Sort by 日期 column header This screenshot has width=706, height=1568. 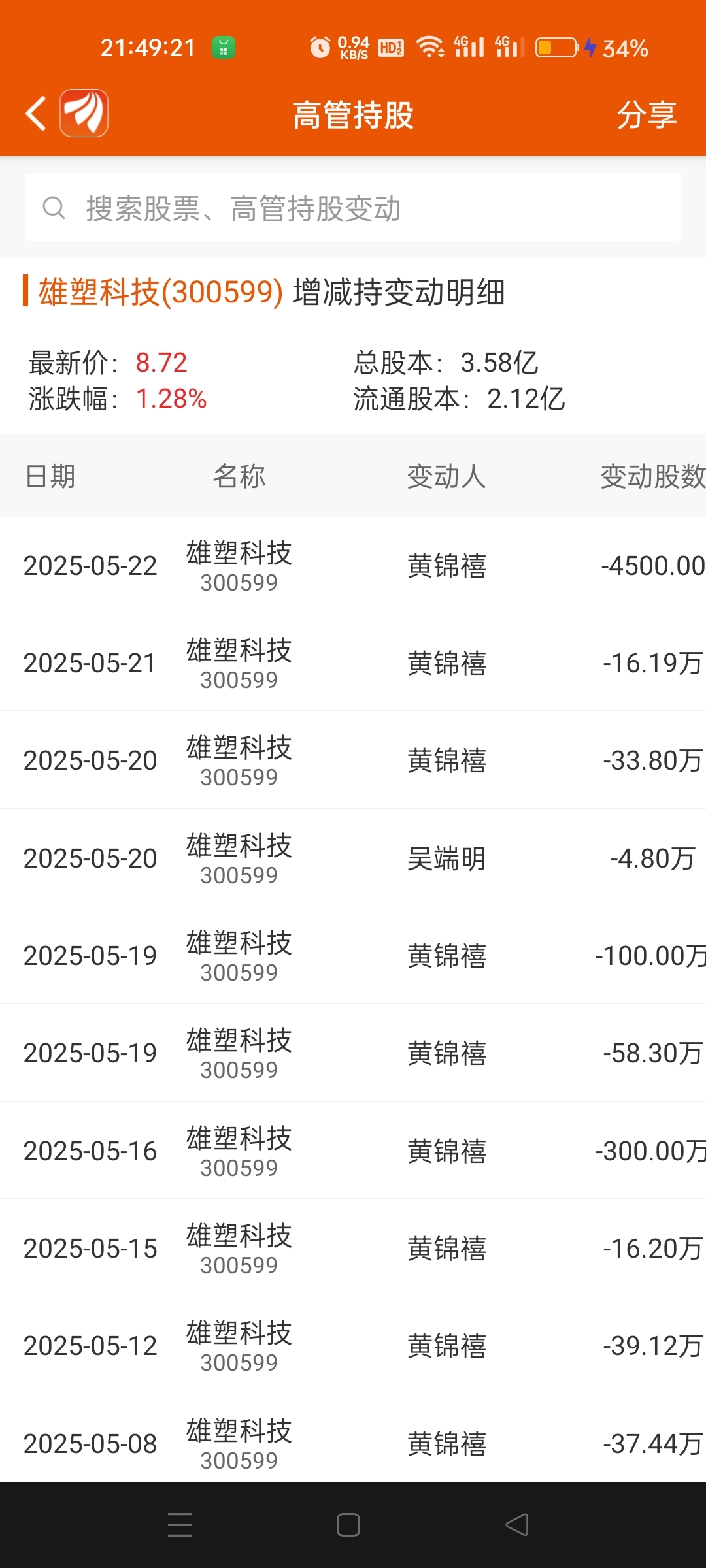point(50,476)
